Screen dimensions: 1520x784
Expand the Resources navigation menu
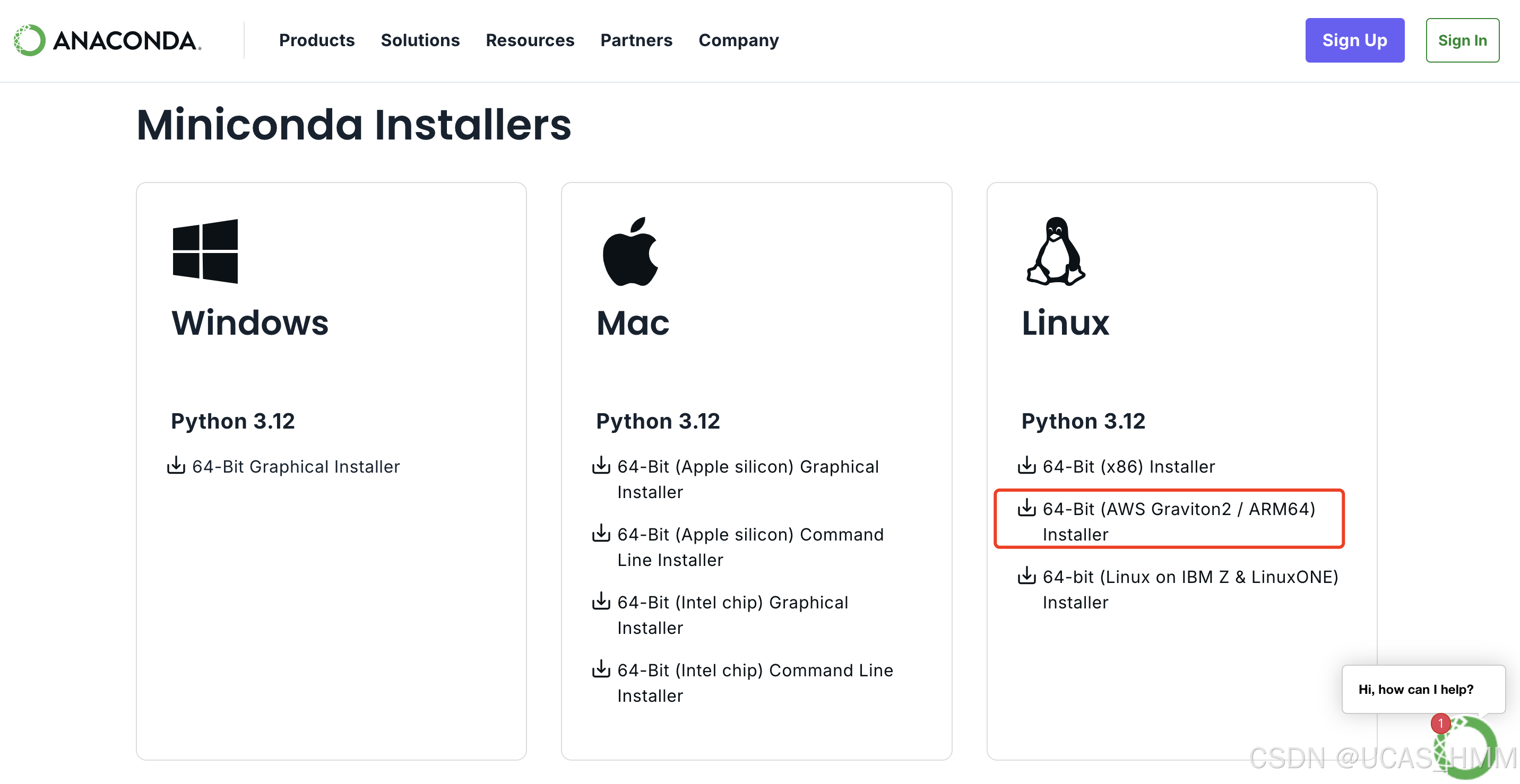529,40
